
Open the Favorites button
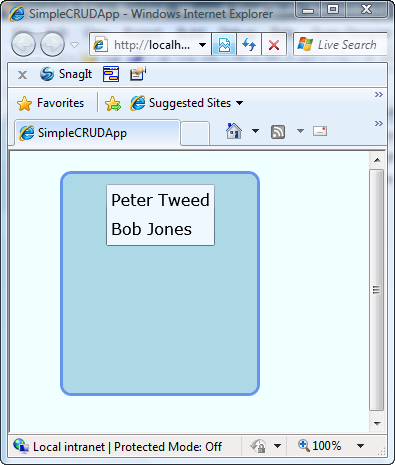click(50, 103)
